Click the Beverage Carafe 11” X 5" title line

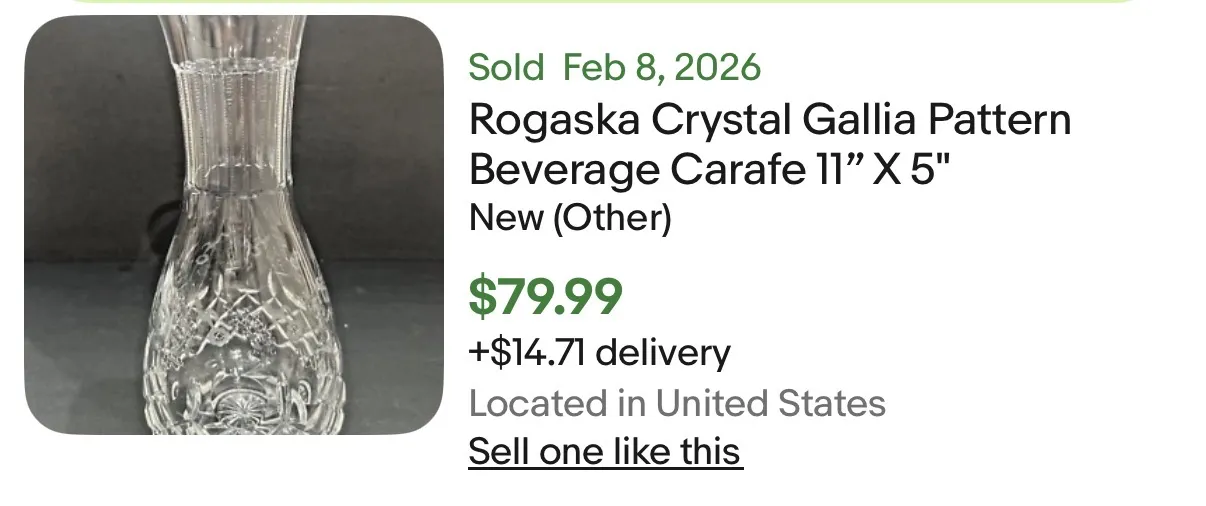tap(706, 170)
